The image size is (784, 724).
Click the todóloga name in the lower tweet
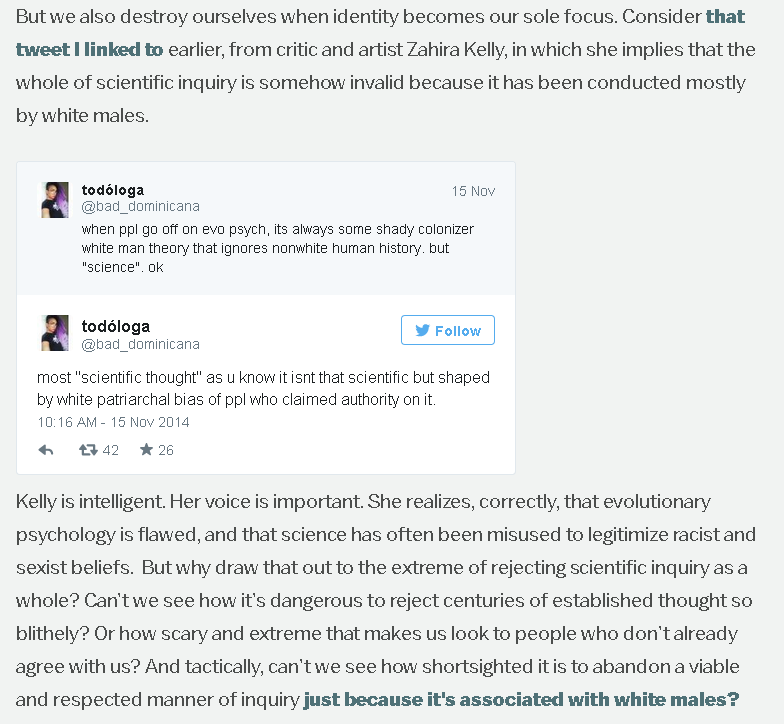click(116, 326)
